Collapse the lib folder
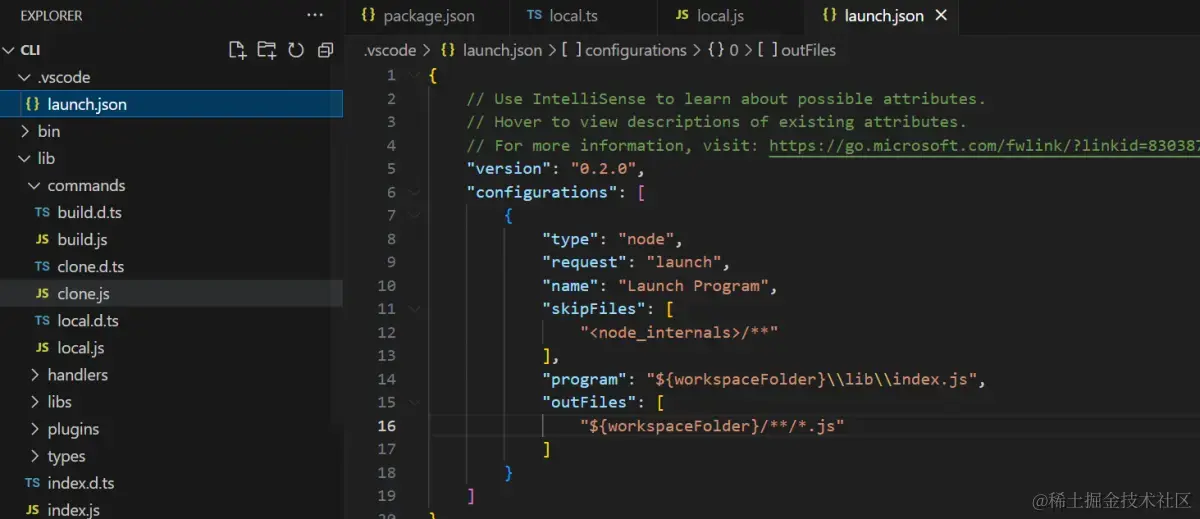The image size is (1200, 519). [x=24, y=158]
